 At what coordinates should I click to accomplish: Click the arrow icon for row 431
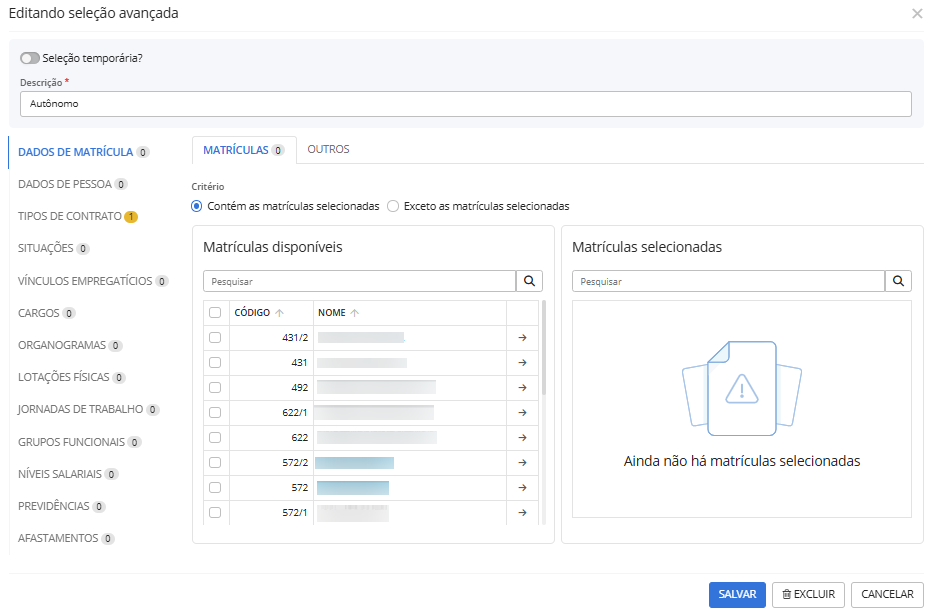[x=523, y=362]
